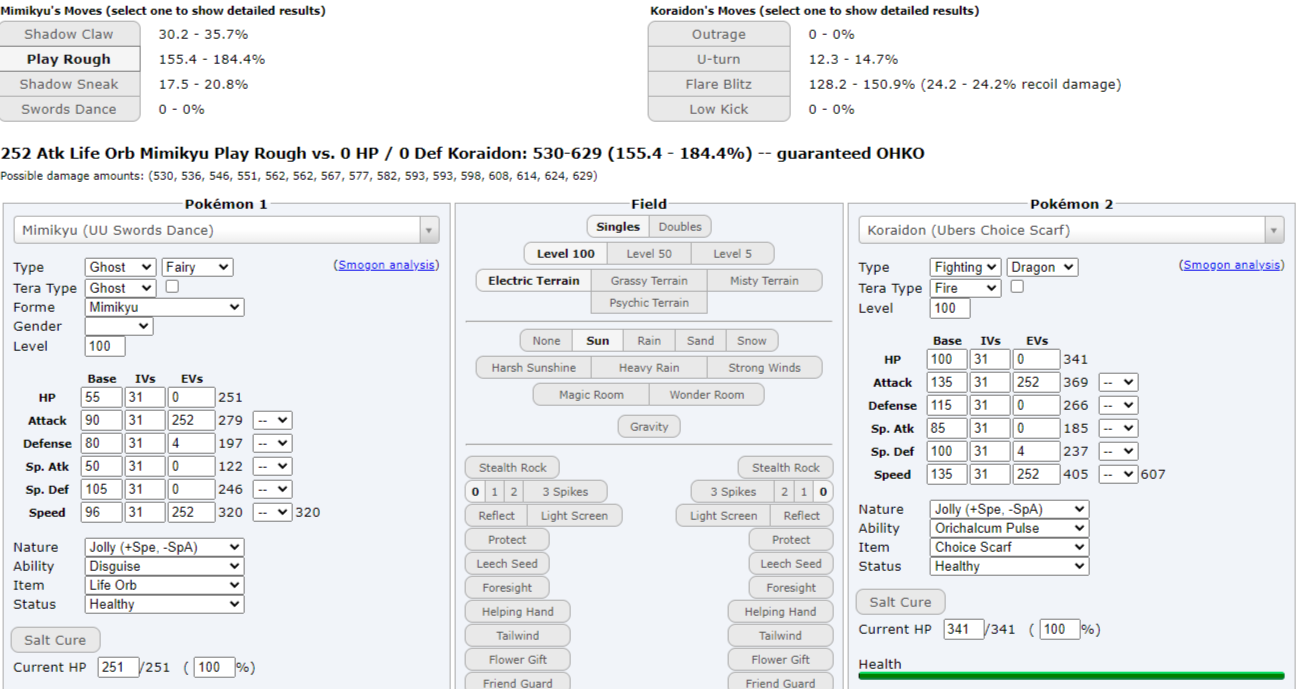
Task: Switch to Doubles format
Action: tap(680, 226)
